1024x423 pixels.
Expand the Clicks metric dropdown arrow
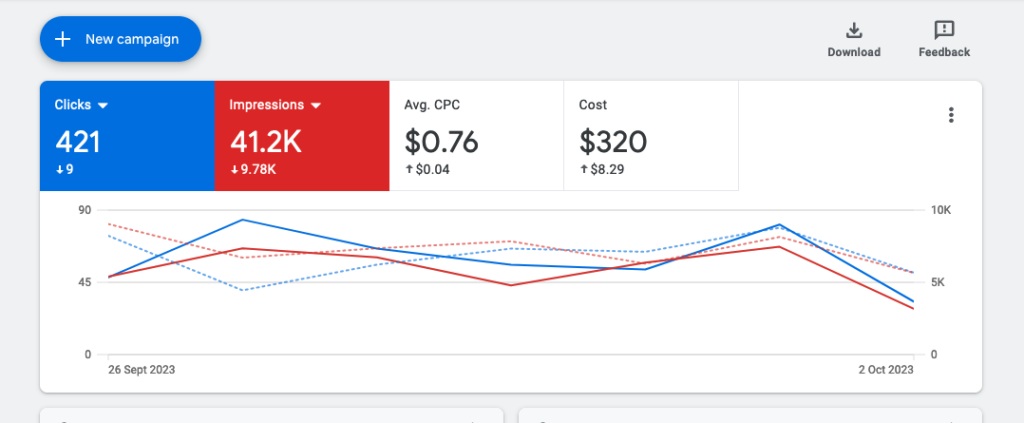[103, 105]
